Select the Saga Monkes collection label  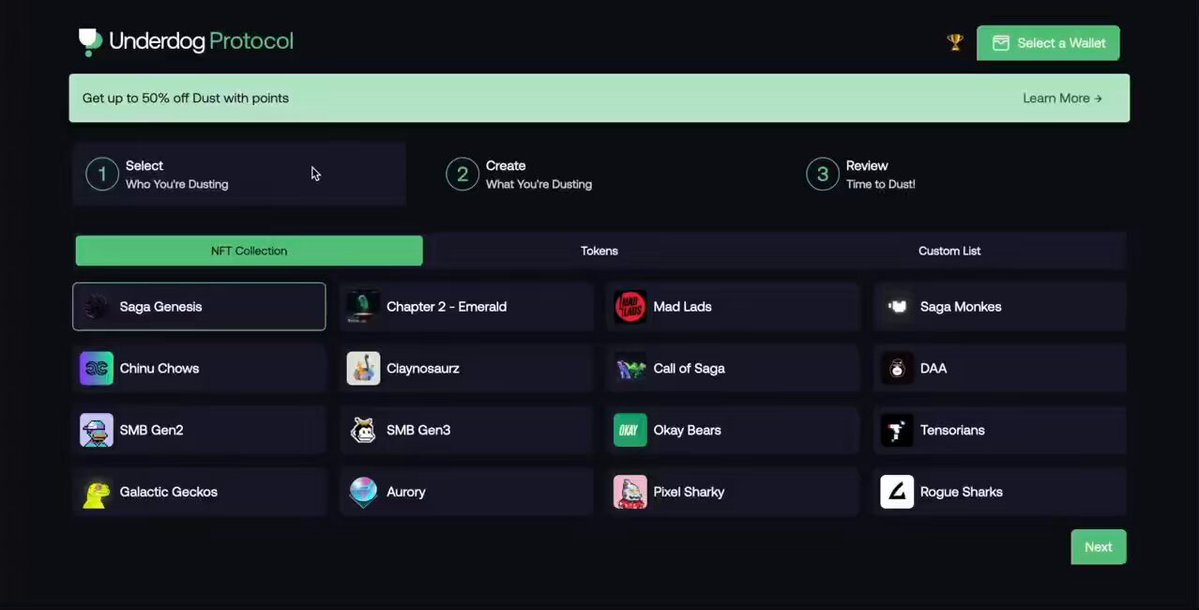click(960, 307)
